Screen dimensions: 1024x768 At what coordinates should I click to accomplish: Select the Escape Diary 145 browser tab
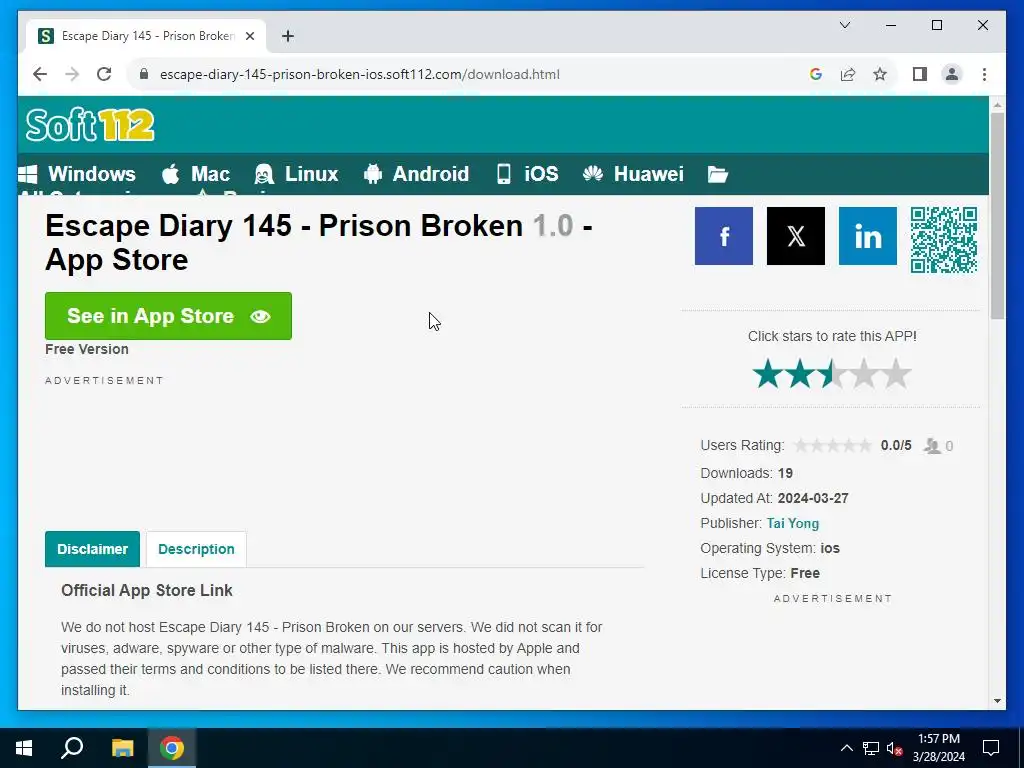146,36
